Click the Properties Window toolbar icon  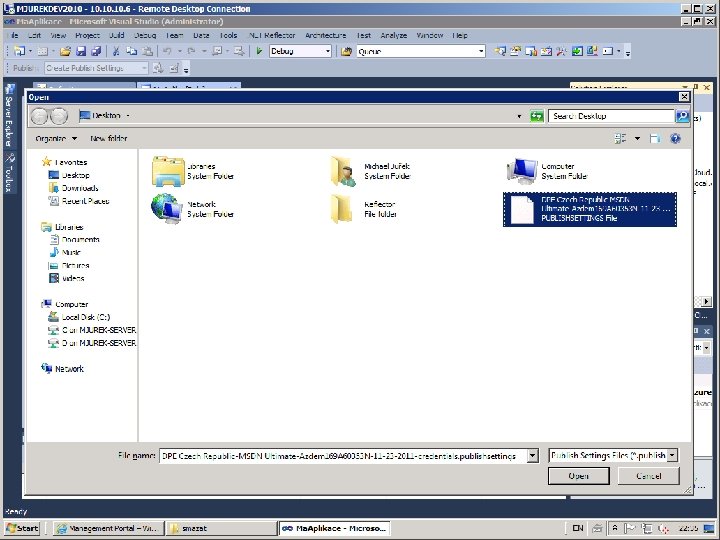(516, 51)
